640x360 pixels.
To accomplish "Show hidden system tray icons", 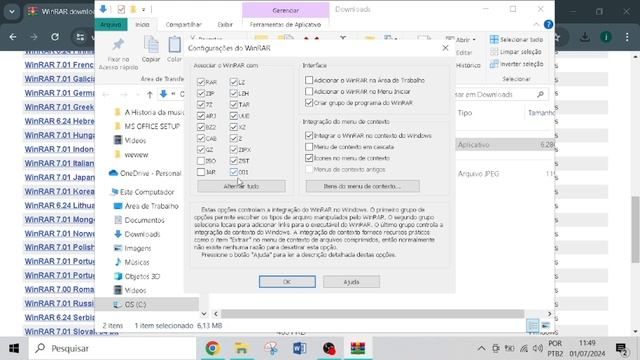I will pyautogui.click(x=482, y=349).
